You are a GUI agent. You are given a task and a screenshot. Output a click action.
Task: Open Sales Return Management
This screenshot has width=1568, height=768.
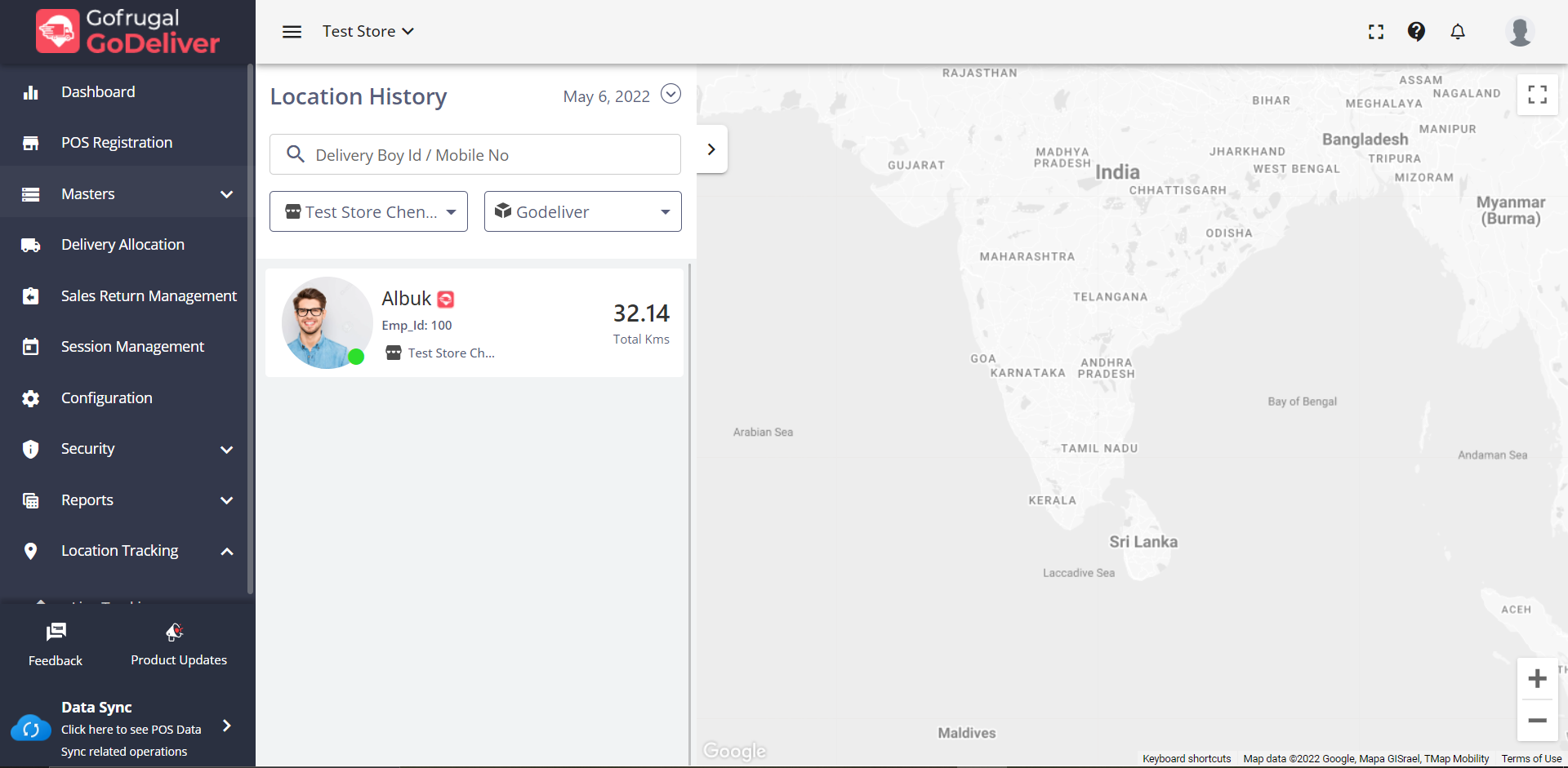[149, 296]
